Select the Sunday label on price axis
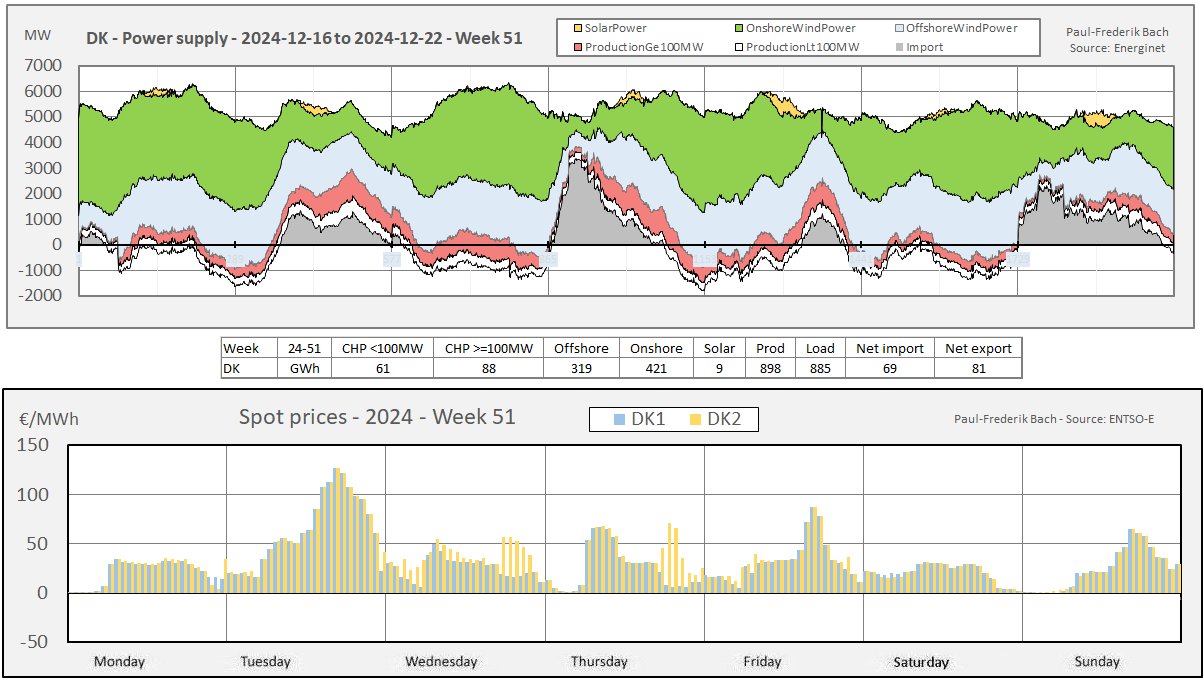 [x=1097, y=661]
